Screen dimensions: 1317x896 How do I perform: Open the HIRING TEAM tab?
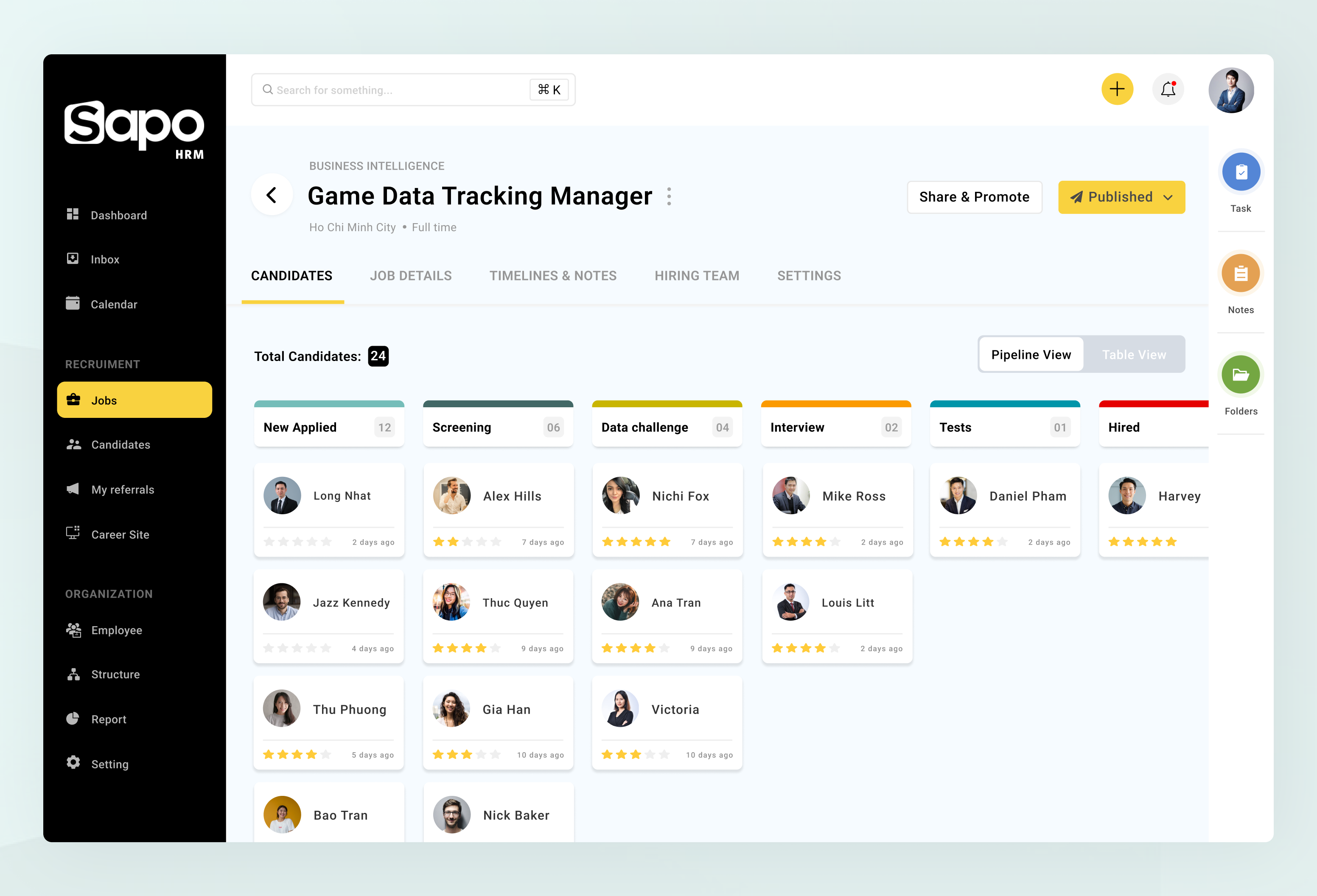[696, 276]
